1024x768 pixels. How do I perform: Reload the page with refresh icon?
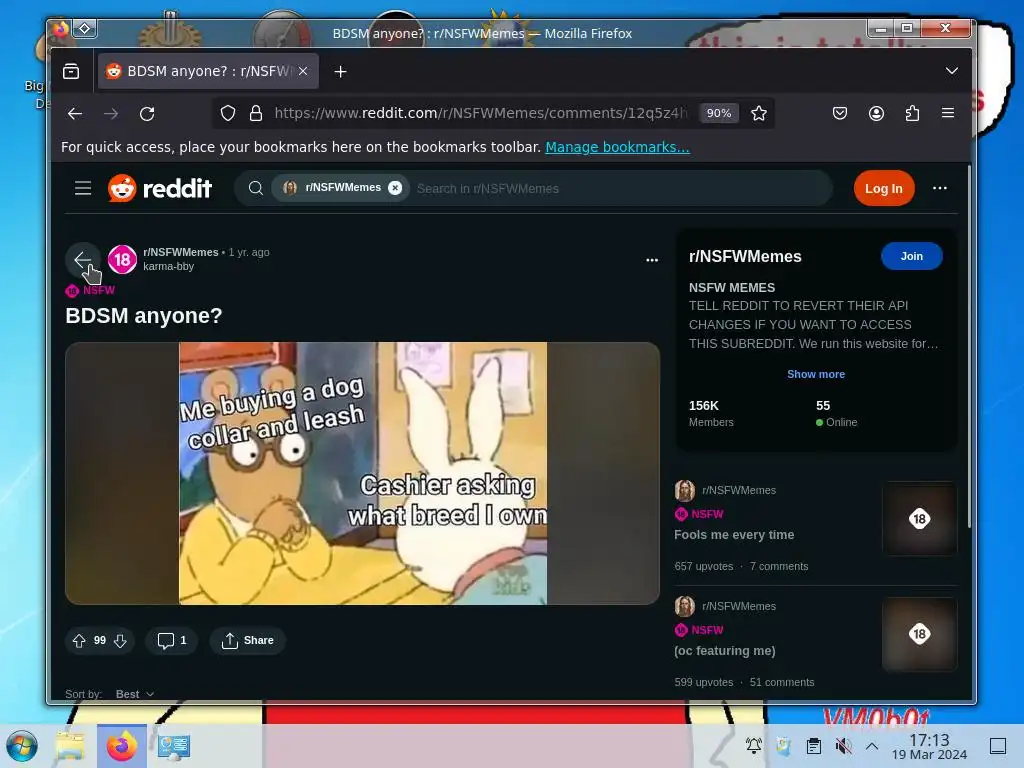147,114
